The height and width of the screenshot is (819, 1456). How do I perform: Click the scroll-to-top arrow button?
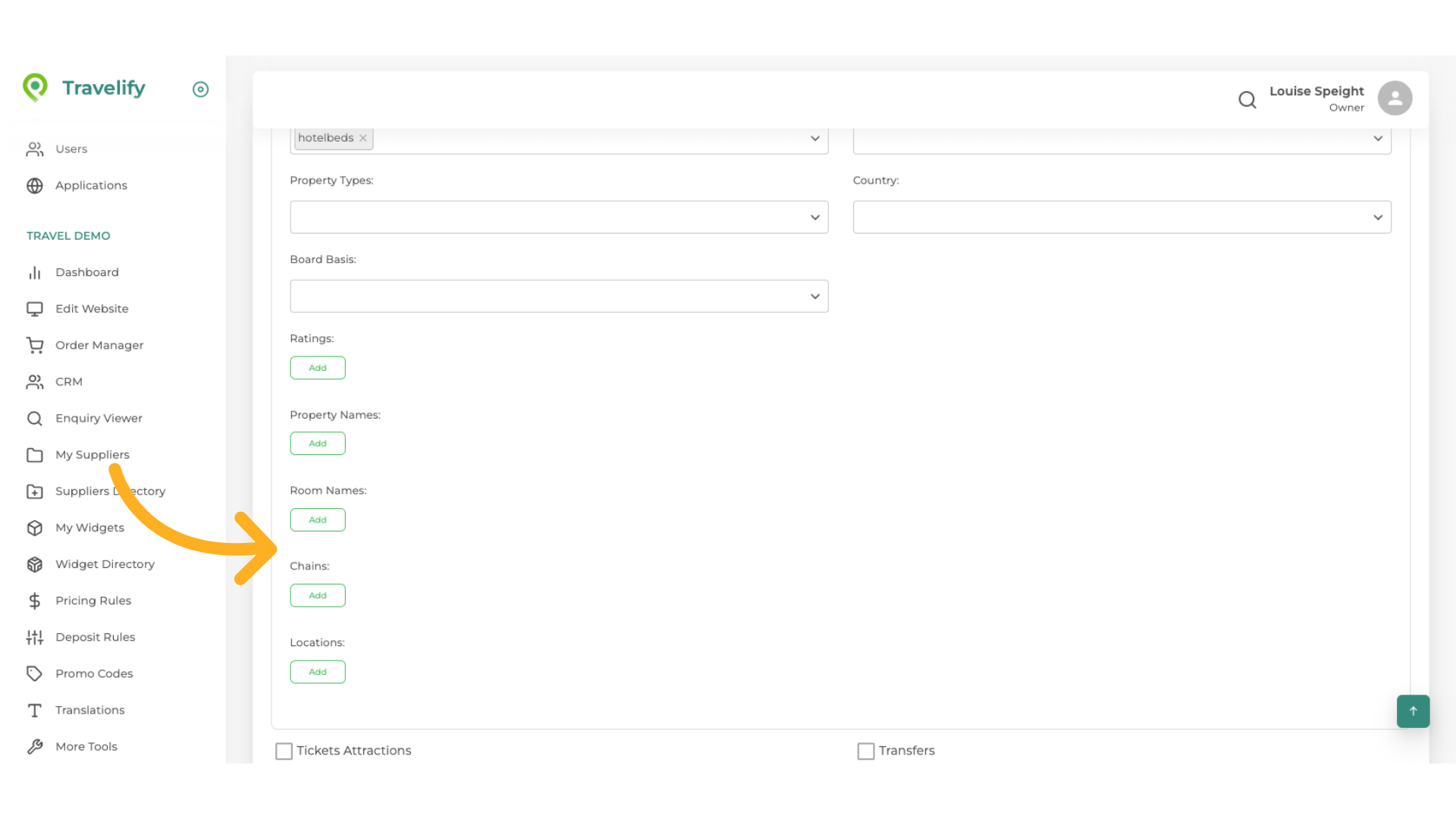point(1413,711)
